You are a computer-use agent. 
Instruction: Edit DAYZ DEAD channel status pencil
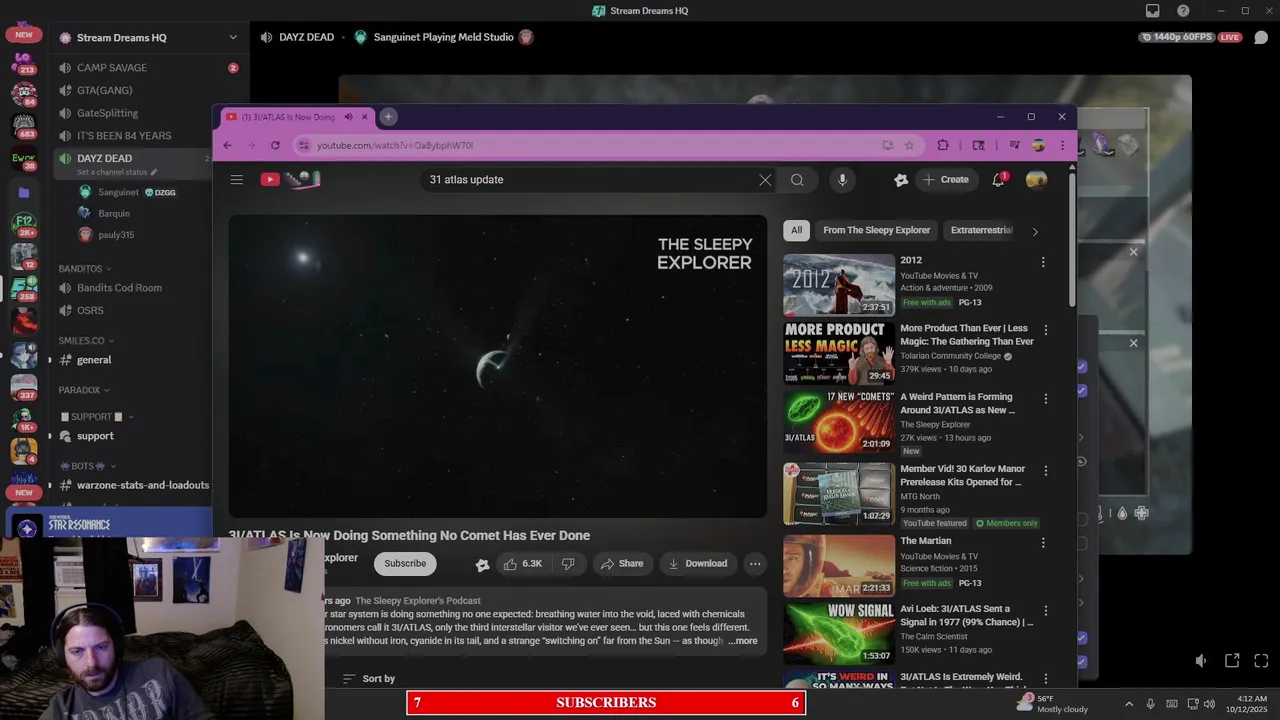[x=153, y=172]
